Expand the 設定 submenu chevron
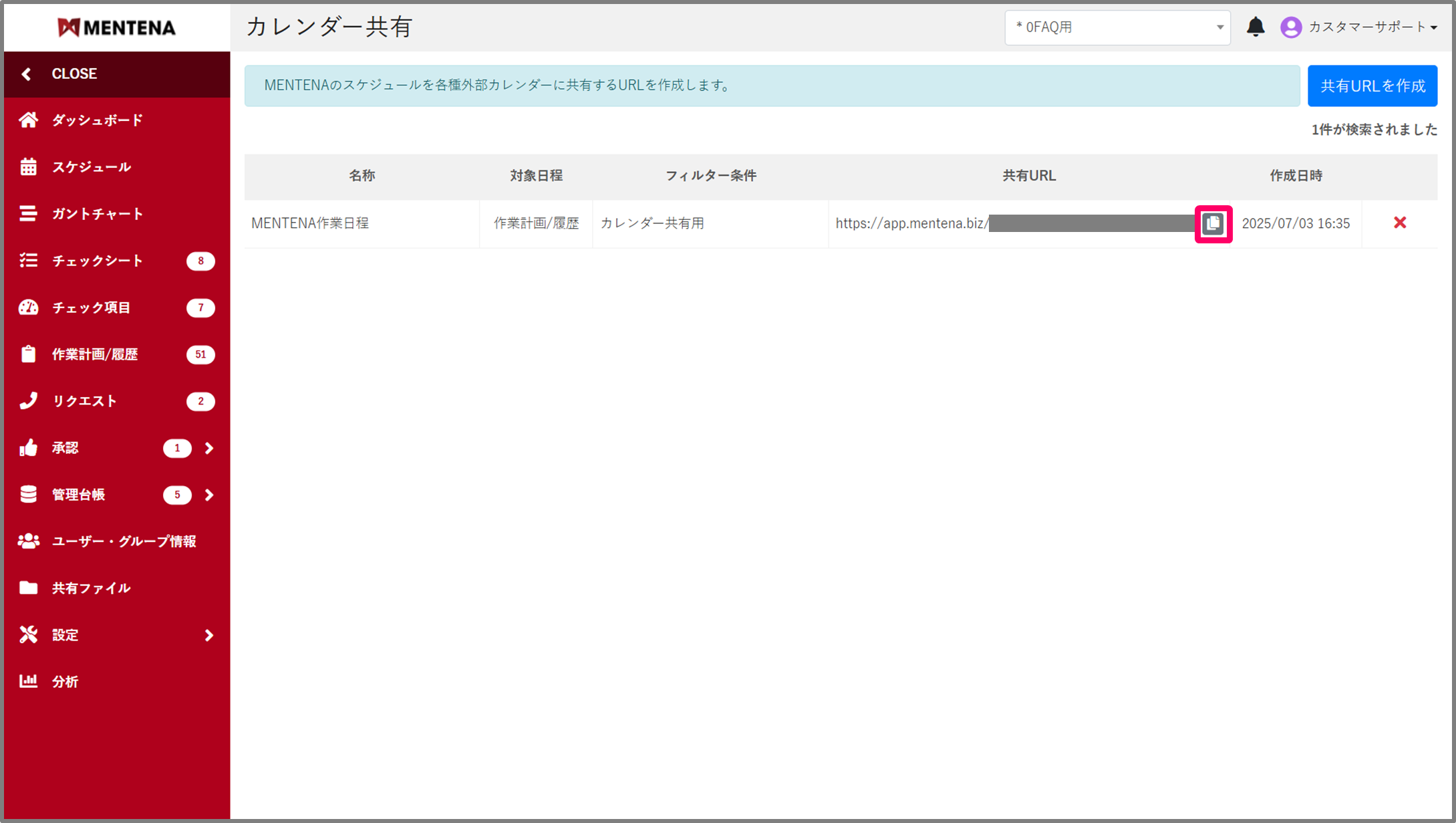 point(209,635)
